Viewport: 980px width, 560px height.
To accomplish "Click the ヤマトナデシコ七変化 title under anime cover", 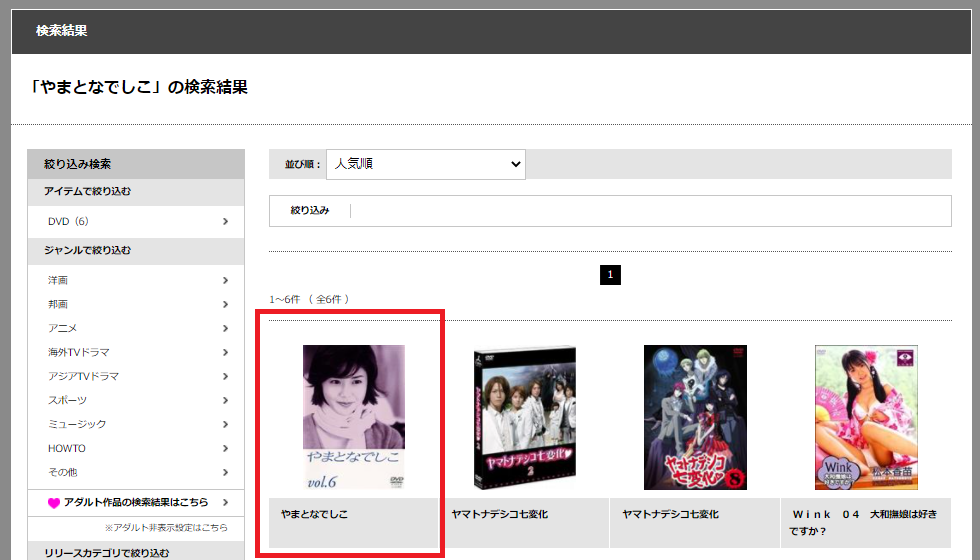I will click(x=670, y=514).
